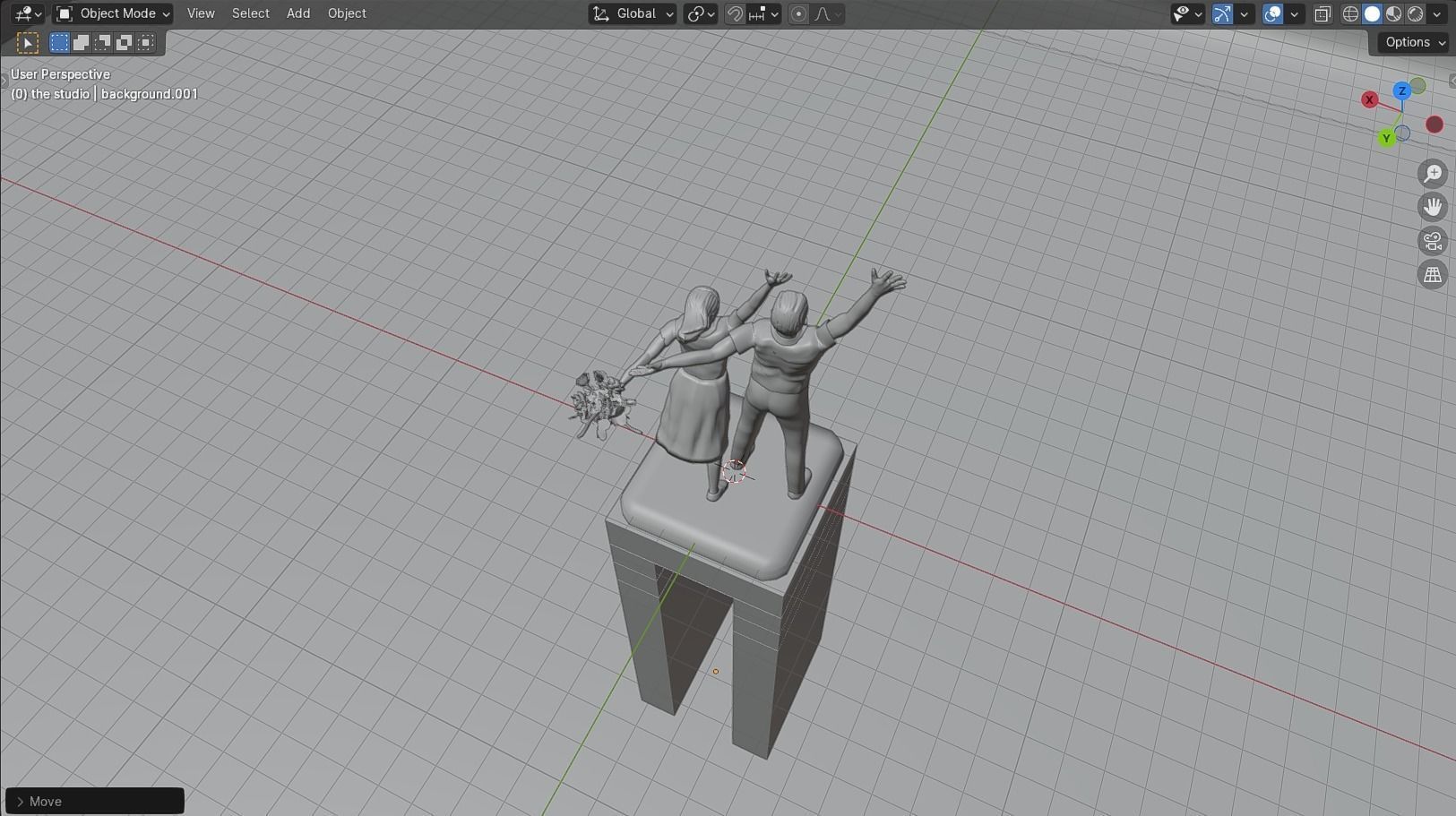Screen dimensions: 1456x816
Task: Switch to Solid shading
Action: (1372, 13)
